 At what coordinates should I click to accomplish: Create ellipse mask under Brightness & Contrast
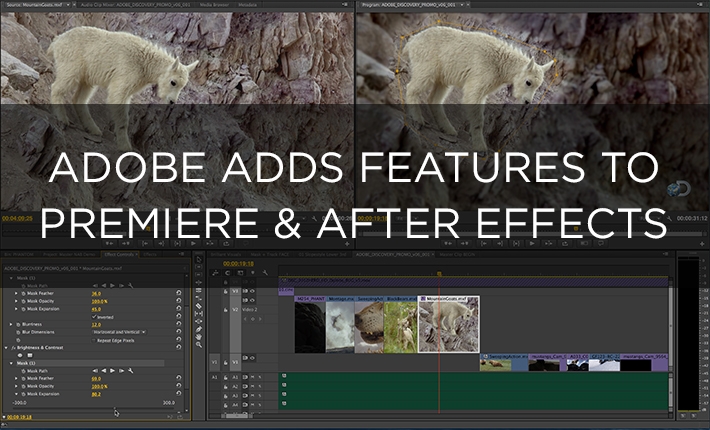(20, 355)
